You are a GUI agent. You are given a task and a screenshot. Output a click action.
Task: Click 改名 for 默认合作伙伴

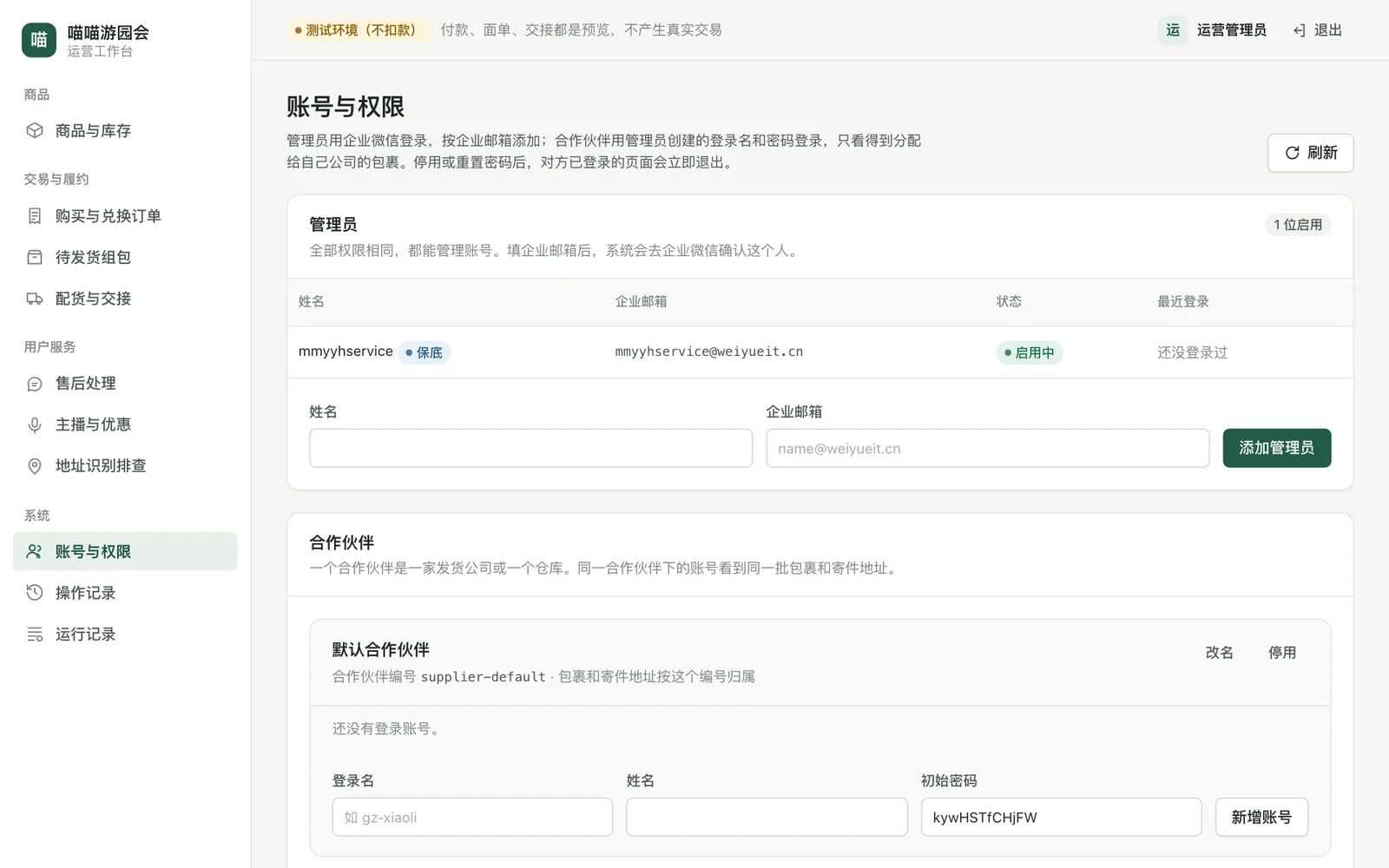(1219, 653)
